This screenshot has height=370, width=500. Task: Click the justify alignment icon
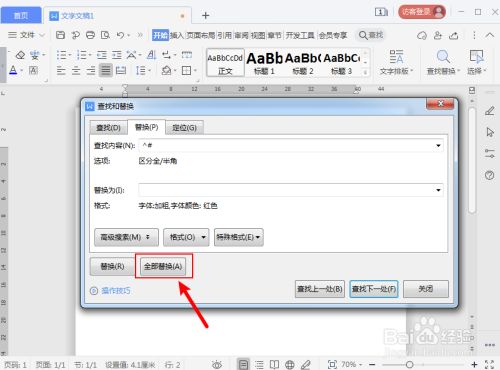tap(106, 70)
